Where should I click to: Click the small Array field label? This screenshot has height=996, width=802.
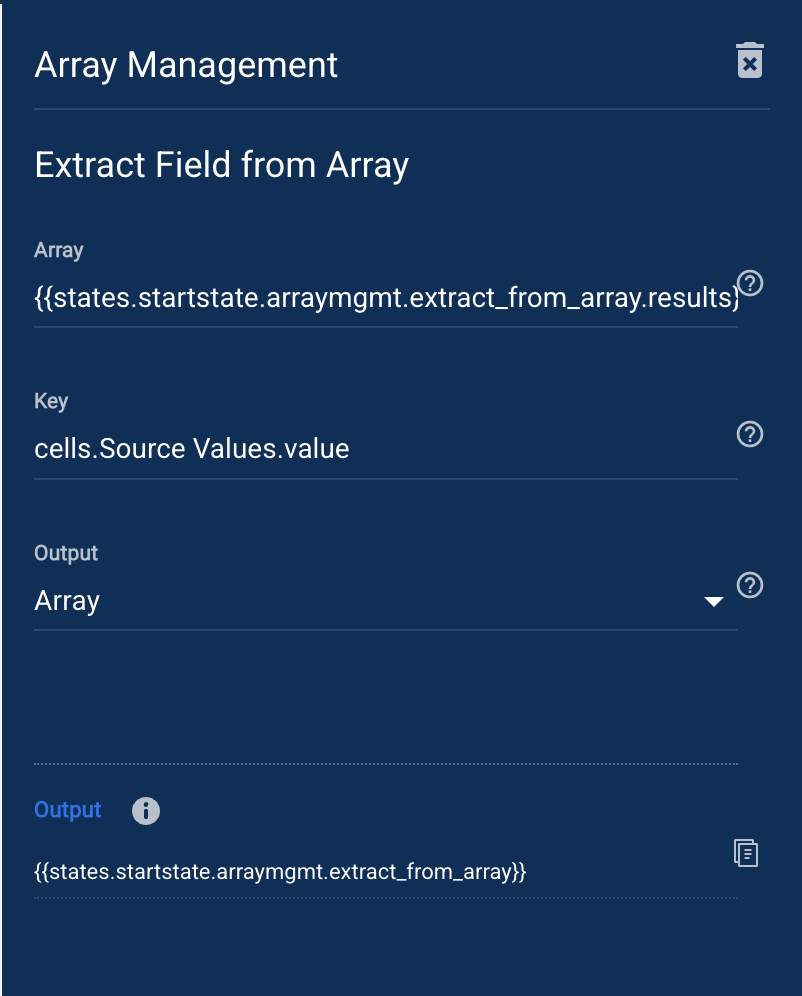[58, 250]
